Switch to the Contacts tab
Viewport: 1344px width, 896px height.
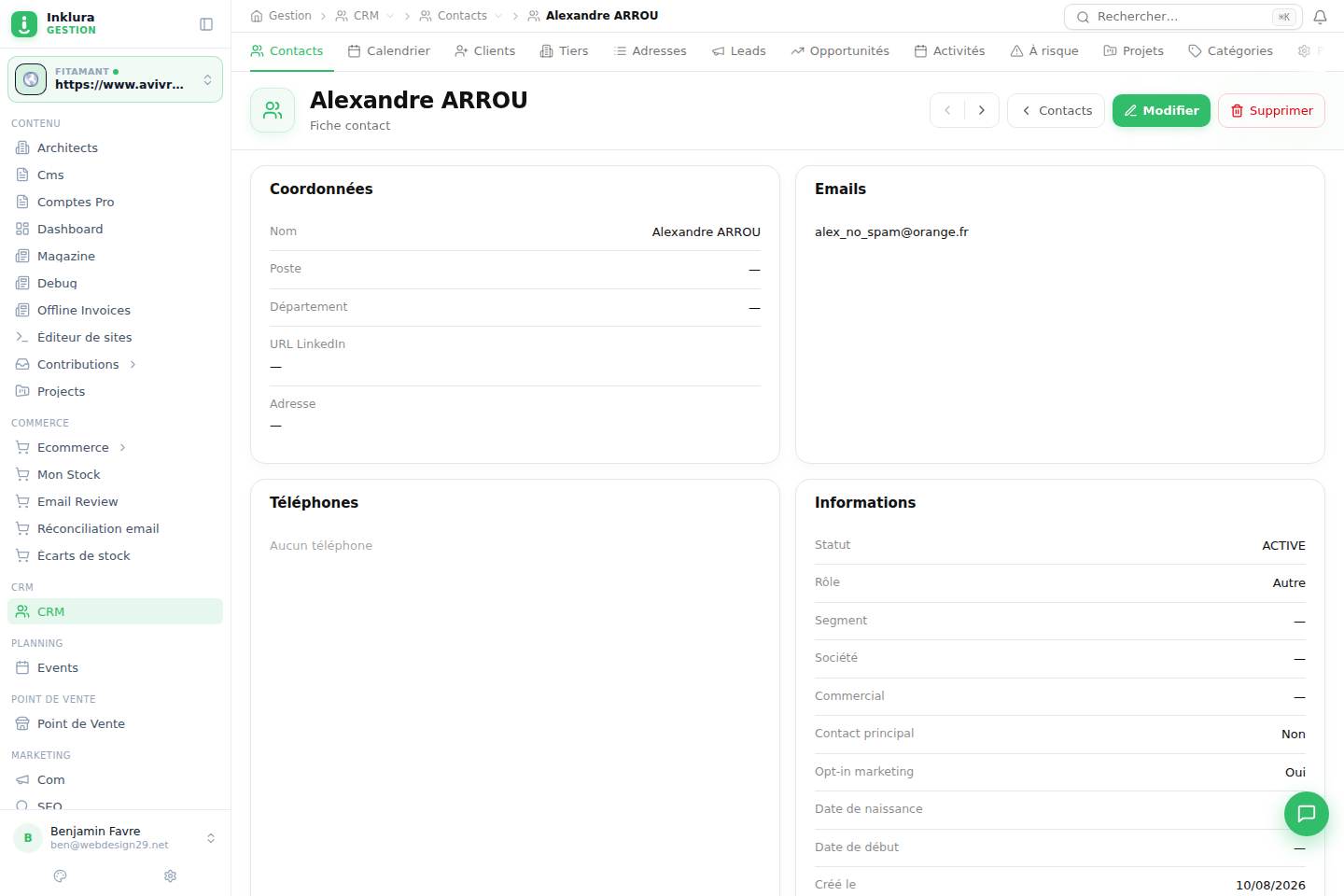tap(287, 51)
